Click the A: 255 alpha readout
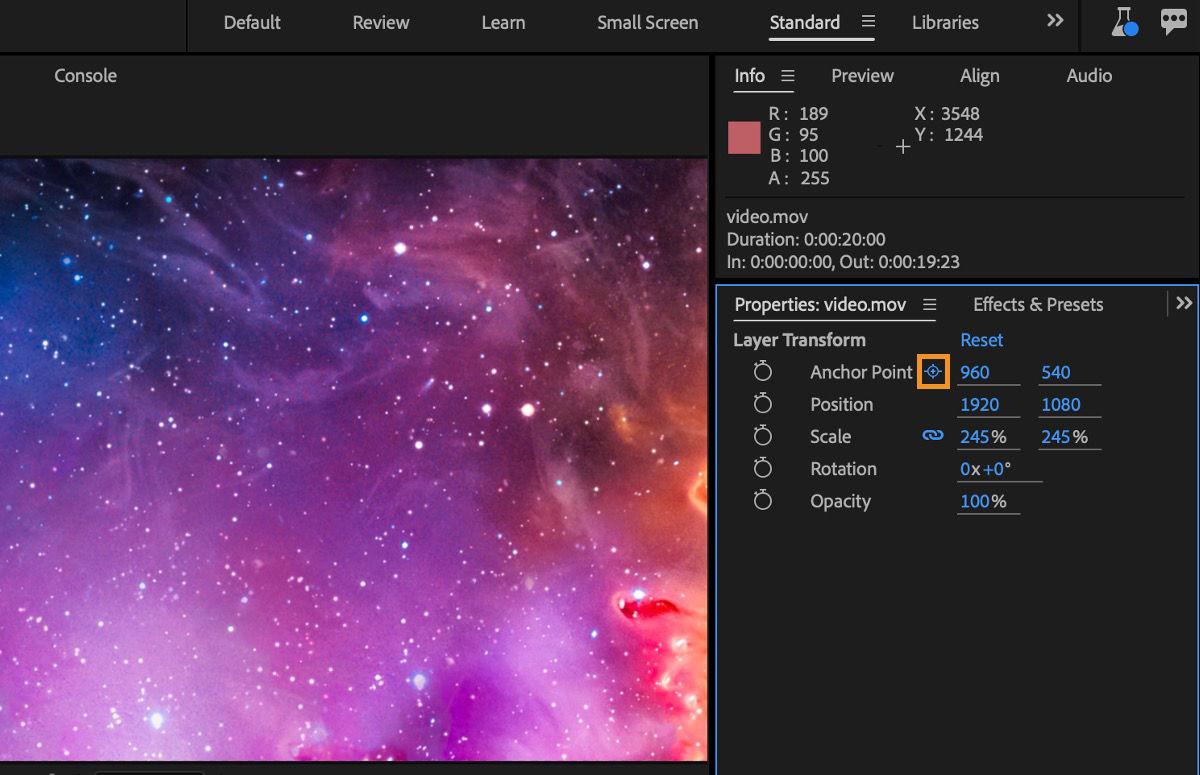Viewport: 1200px width, 775px height. (x=799, y=178)
